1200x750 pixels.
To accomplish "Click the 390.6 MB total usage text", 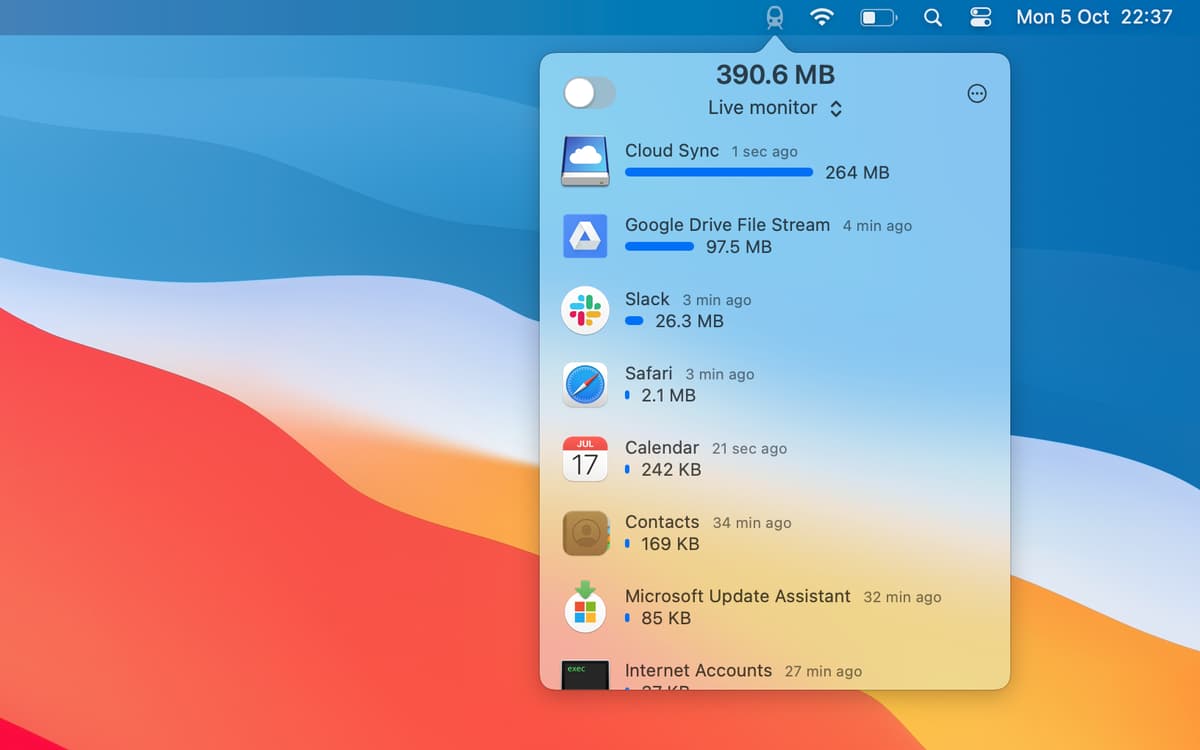I will click(x=775, y=74).
